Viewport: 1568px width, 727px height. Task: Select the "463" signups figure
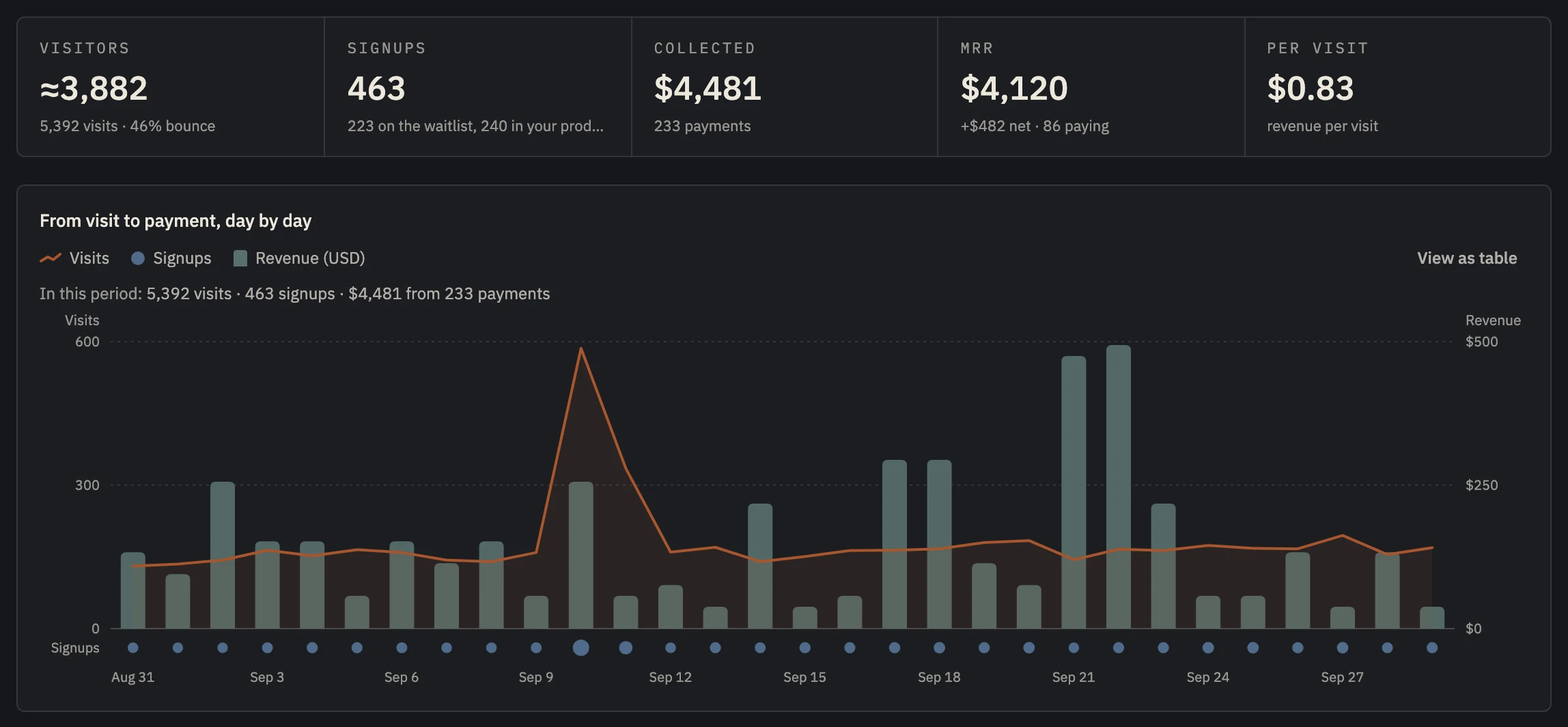(376, 88)
